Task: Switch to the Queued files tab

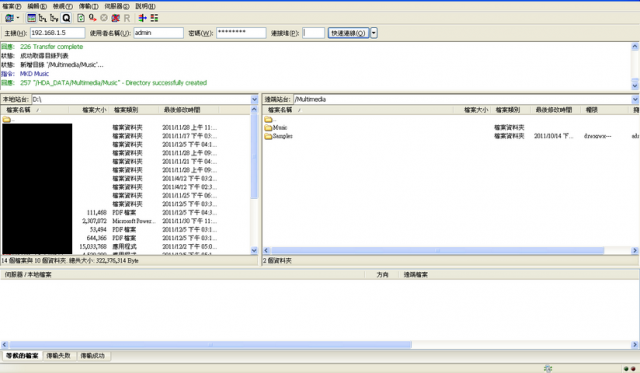Action: point(22,356)
